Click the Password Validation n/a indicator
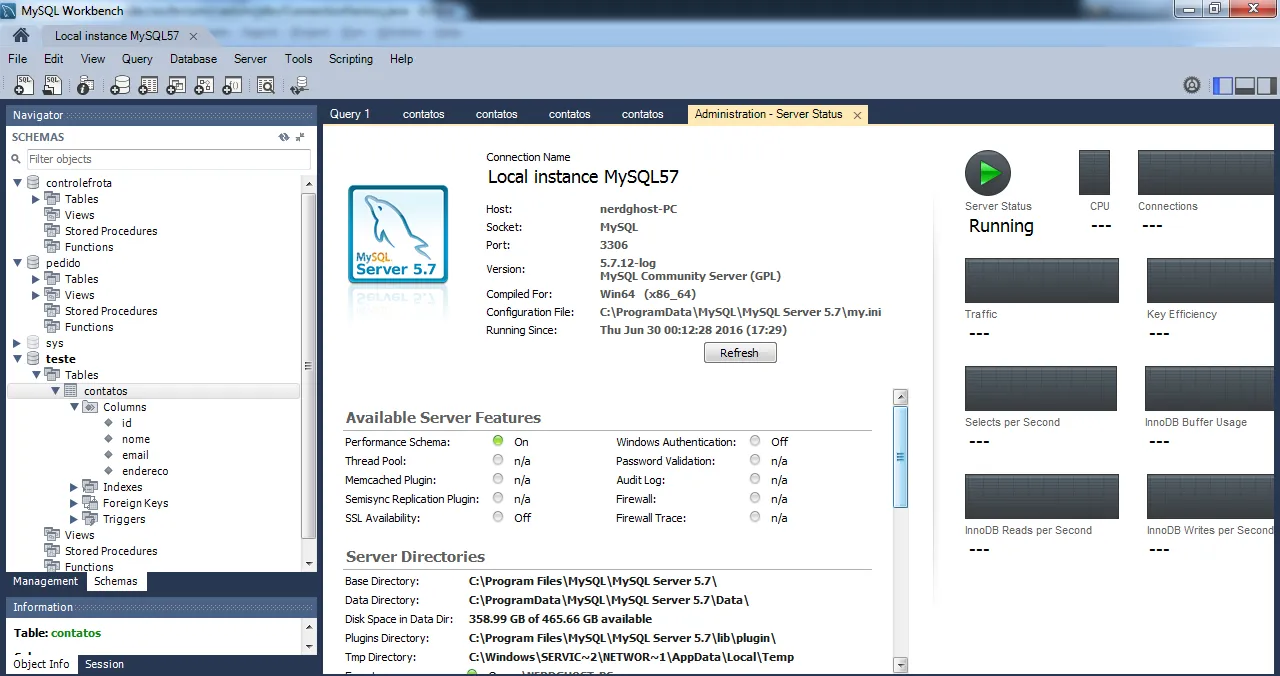 pyautogui.click(x=755, y=460)
